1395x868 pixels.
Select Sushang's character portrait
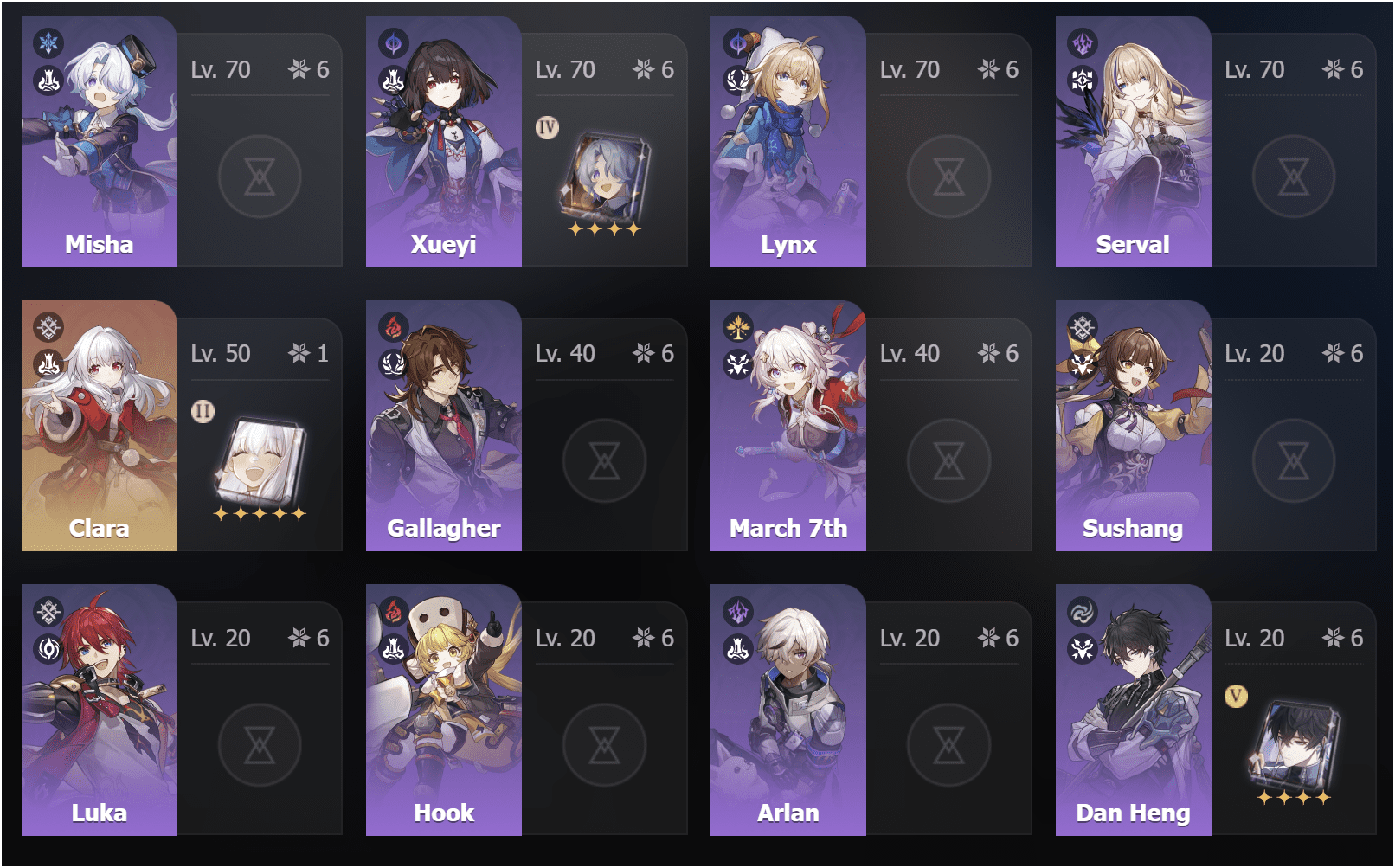(x=1133, y=426)
